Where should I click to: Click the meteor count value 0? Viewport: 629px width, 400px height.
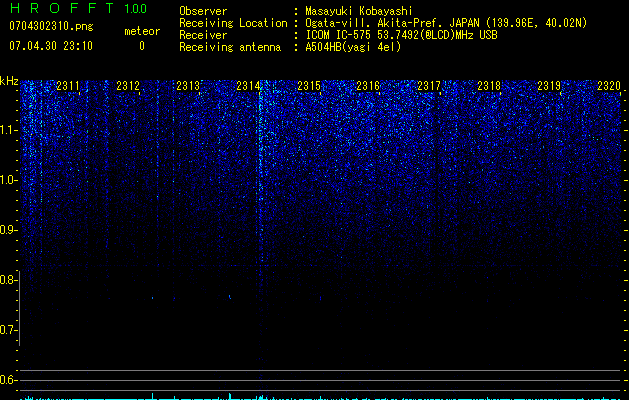click(x=142, y=46)
